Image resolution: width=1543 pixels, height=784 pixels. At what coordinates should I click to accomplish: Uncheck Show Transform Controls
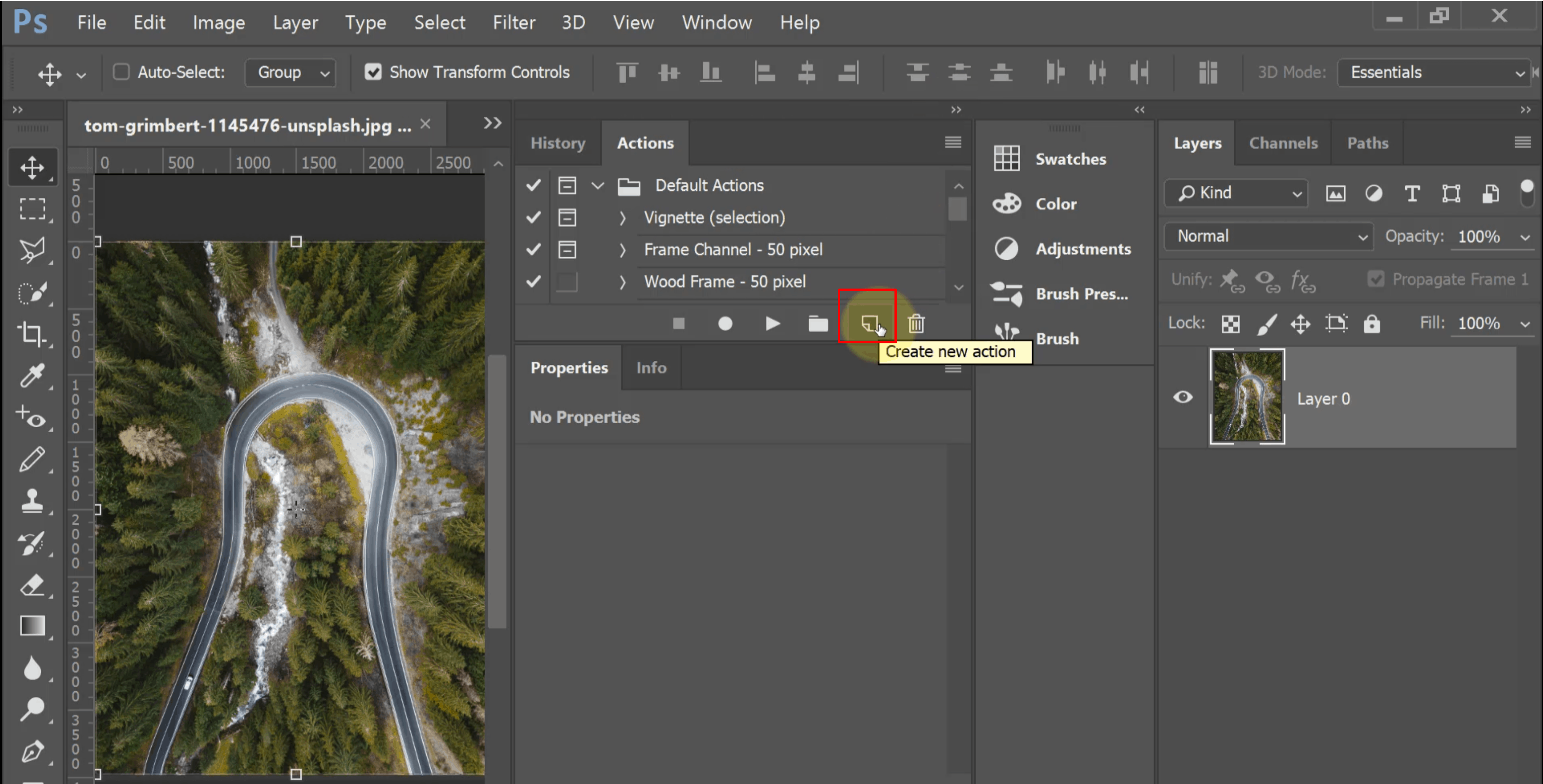click(x=373, y=72)
